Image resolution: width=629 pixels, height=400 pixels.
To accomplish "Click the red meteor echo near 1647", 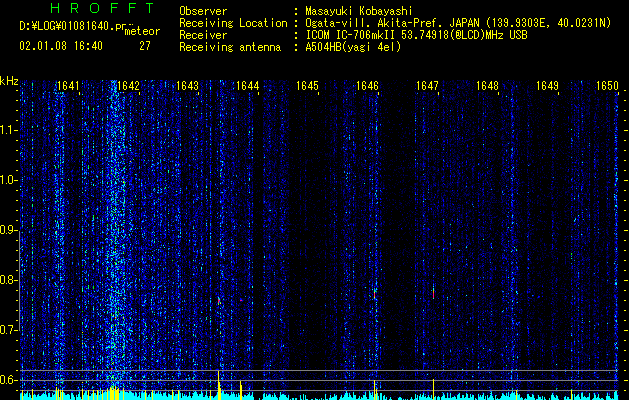I will tap(433, 293).
